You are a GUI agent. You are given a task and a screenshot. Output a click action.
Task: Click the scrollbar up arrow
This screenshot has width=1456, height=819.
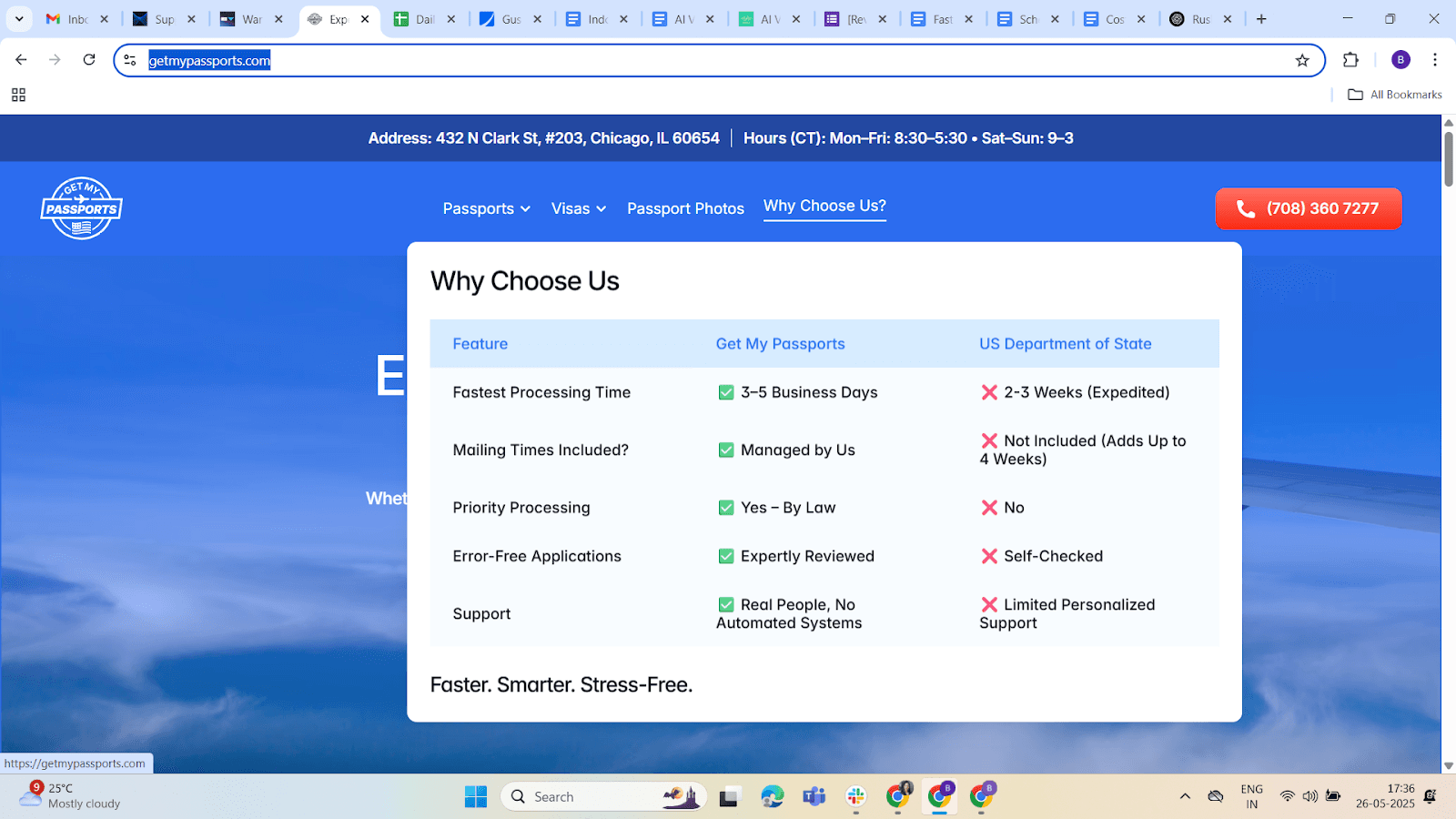coord(1449,122)
